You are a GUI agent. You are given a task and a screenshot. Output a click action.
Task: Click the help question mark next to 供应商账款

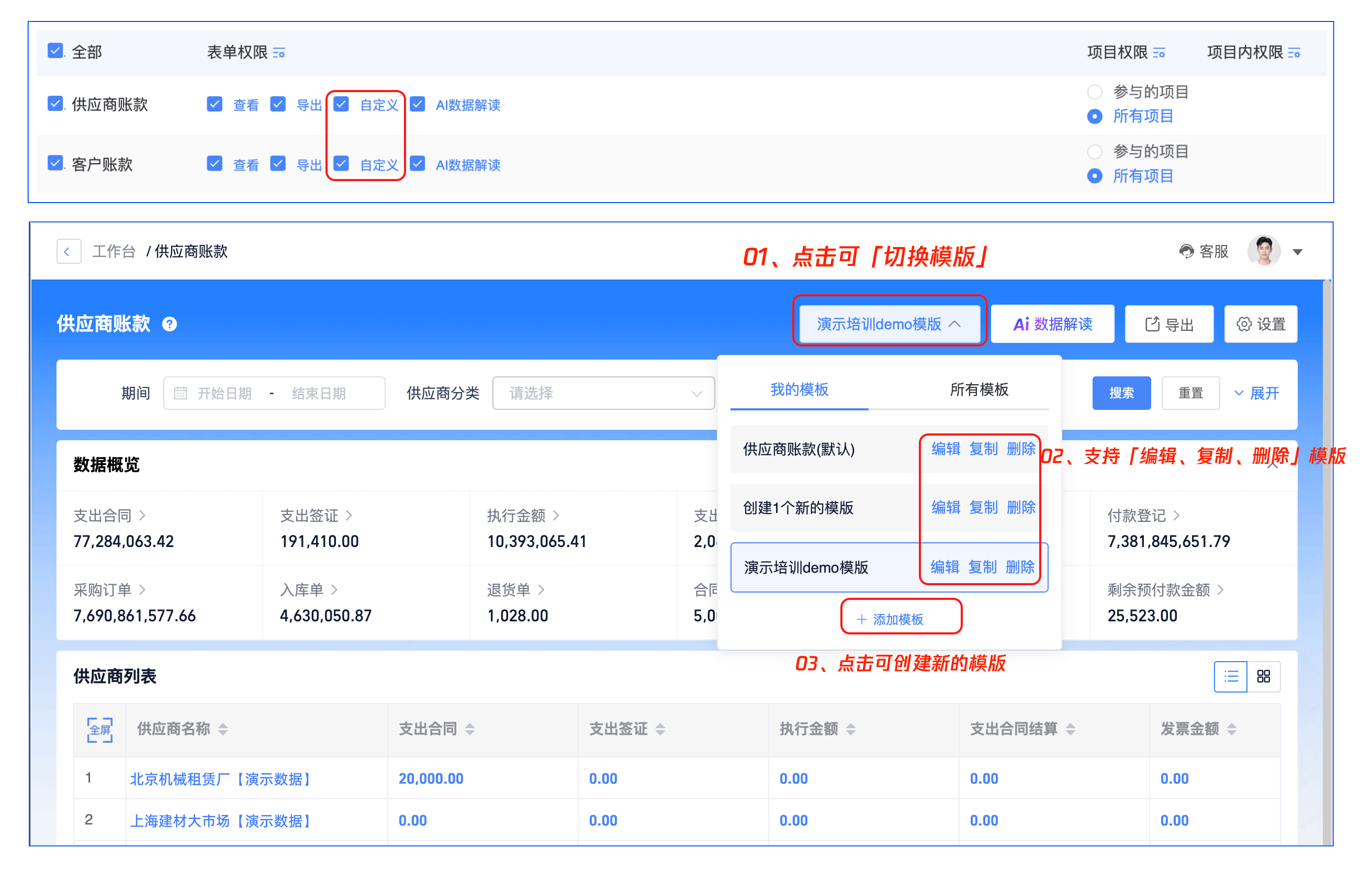tap(169, 325)
